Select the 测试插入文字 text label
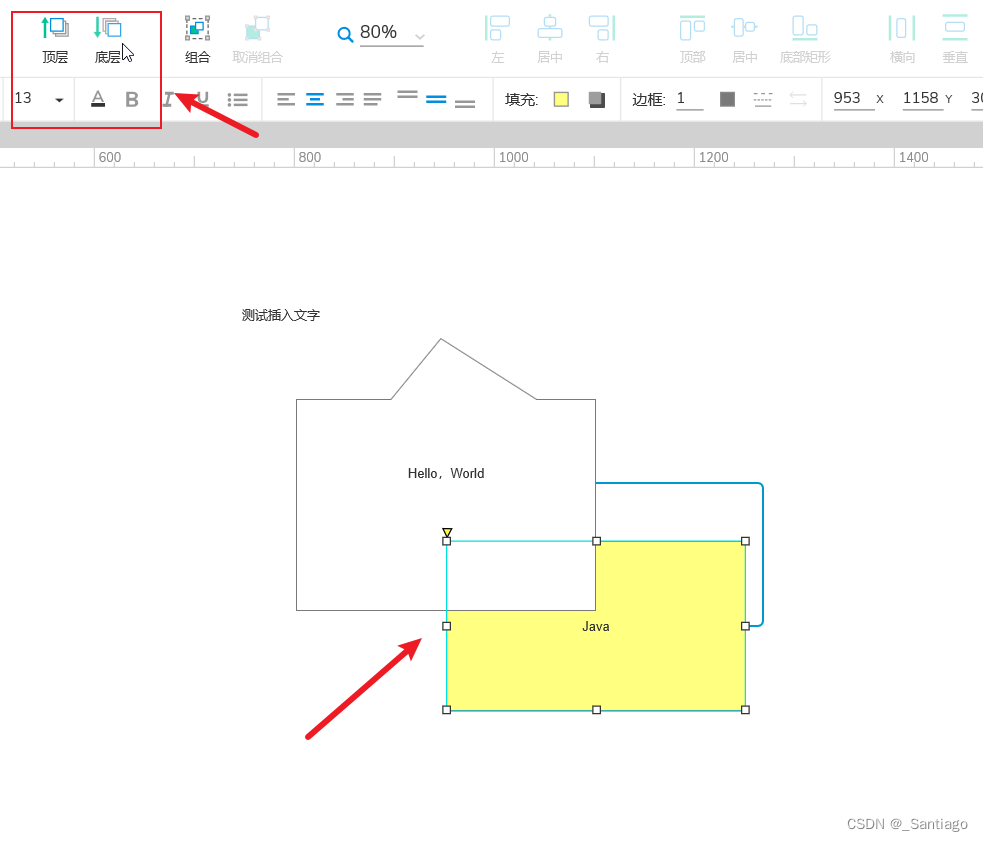This screenshot has height=841, width=983. click(x=281, y=315)
